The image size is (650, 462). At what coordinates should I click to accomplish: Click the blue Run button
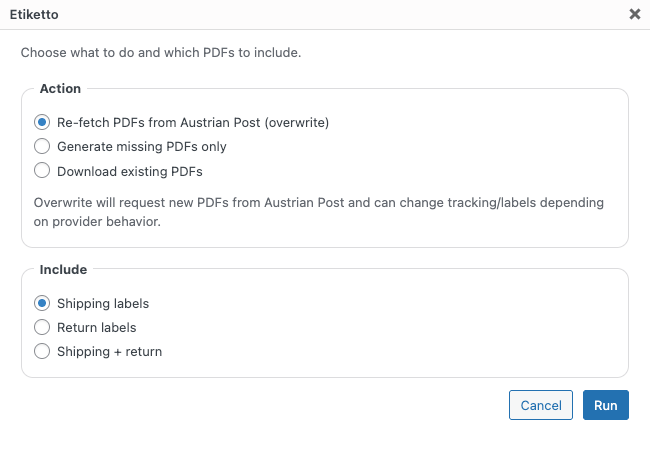point(605,405)
